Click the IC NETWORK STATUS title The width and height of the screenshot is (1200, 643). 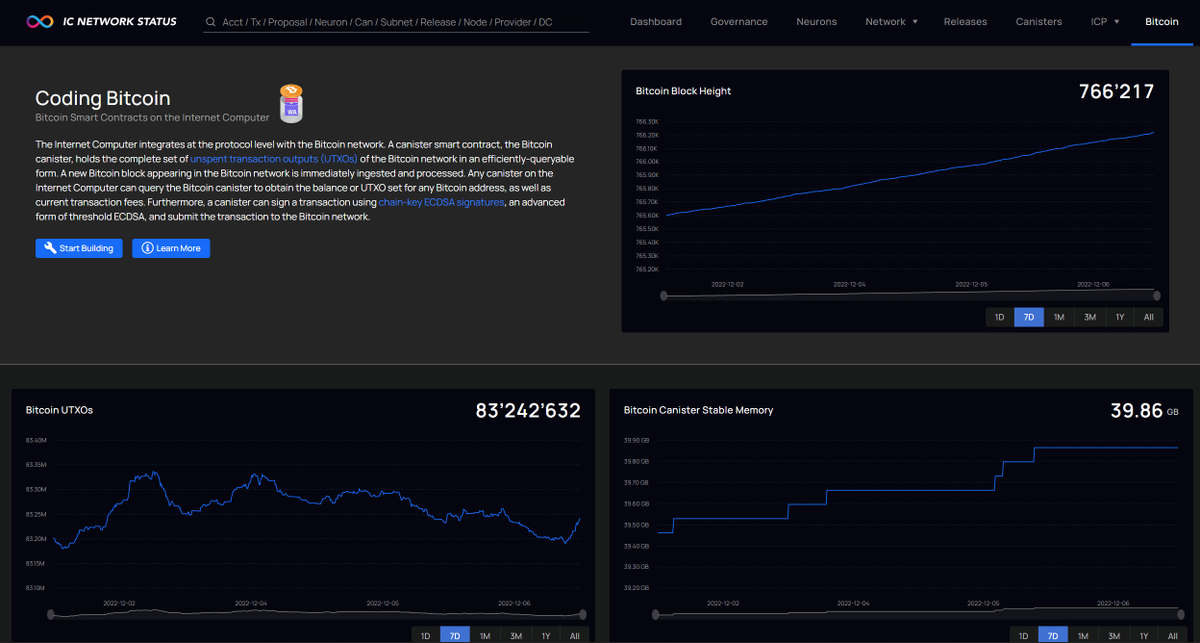click(x=118, y=22)
